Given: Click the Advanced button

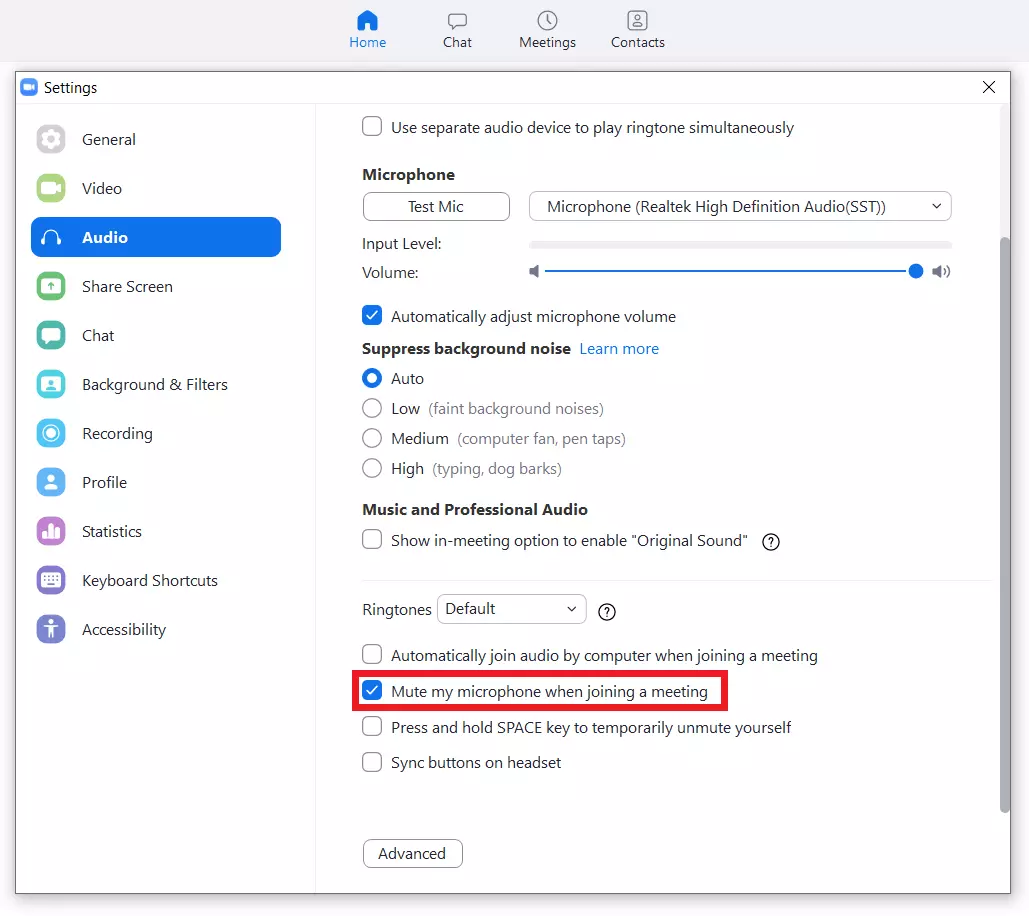Looking at the screenshot, I should tap(412, 853).
